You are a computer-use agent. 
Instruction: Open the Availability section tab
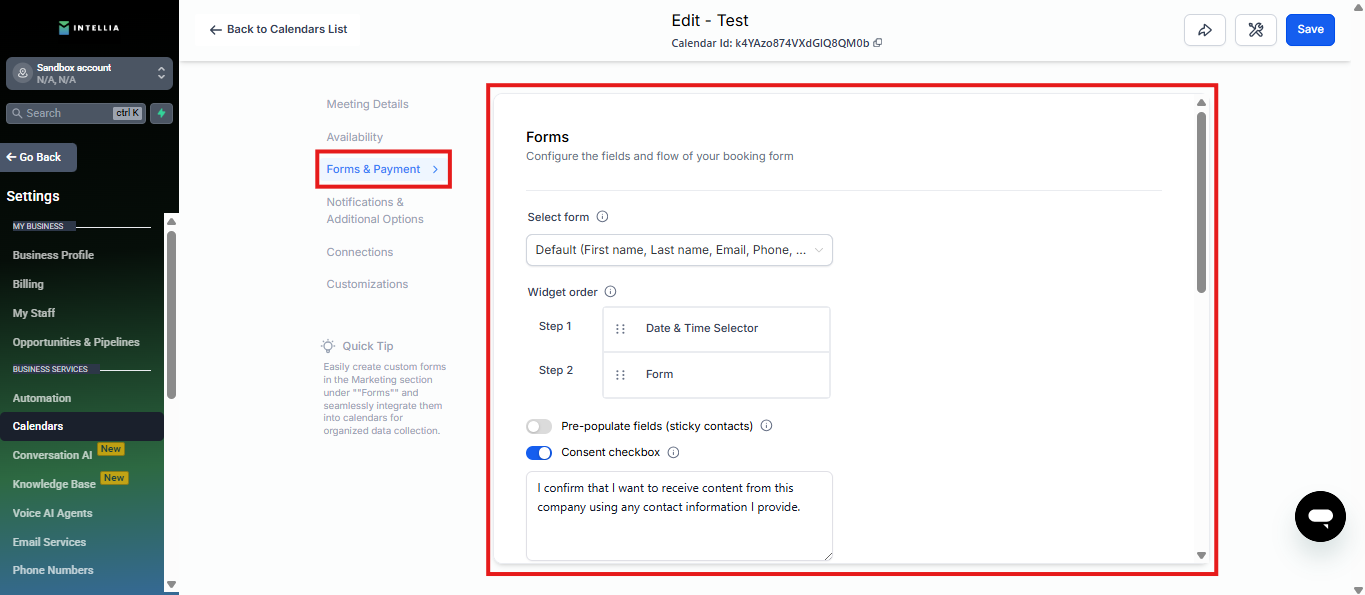tap(354, 137)
